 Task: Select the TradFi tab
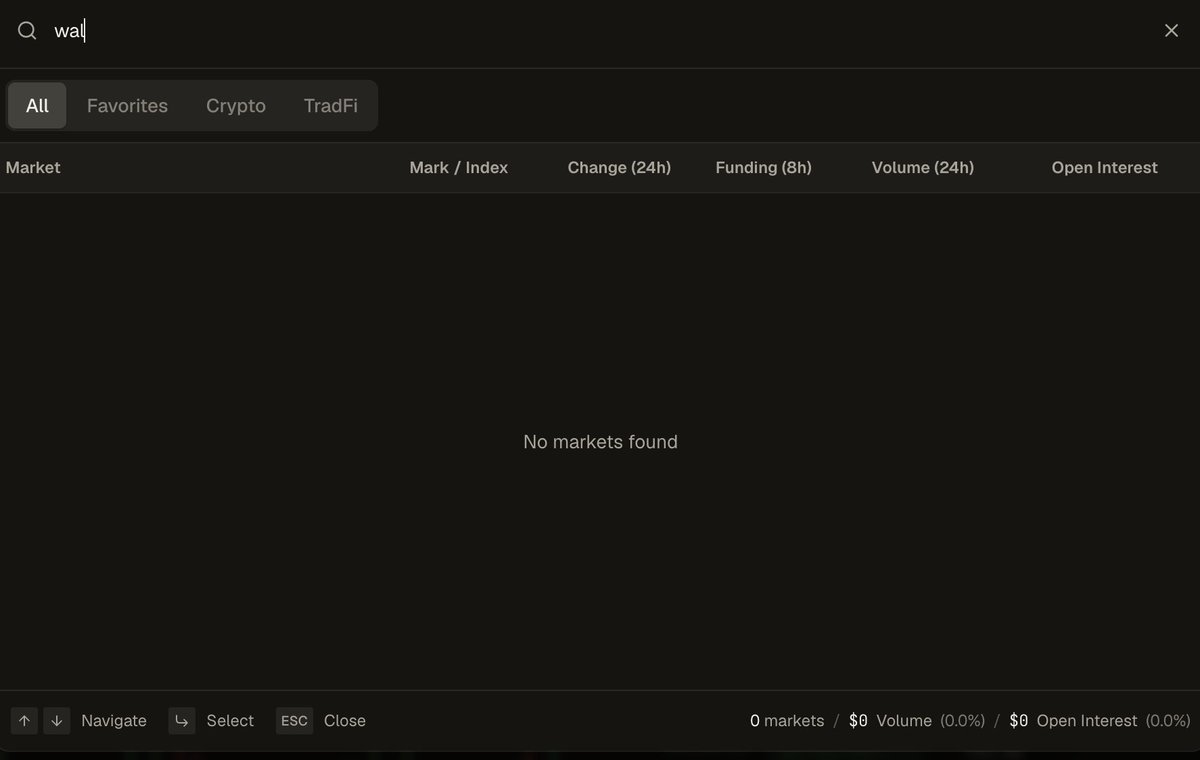331,106
